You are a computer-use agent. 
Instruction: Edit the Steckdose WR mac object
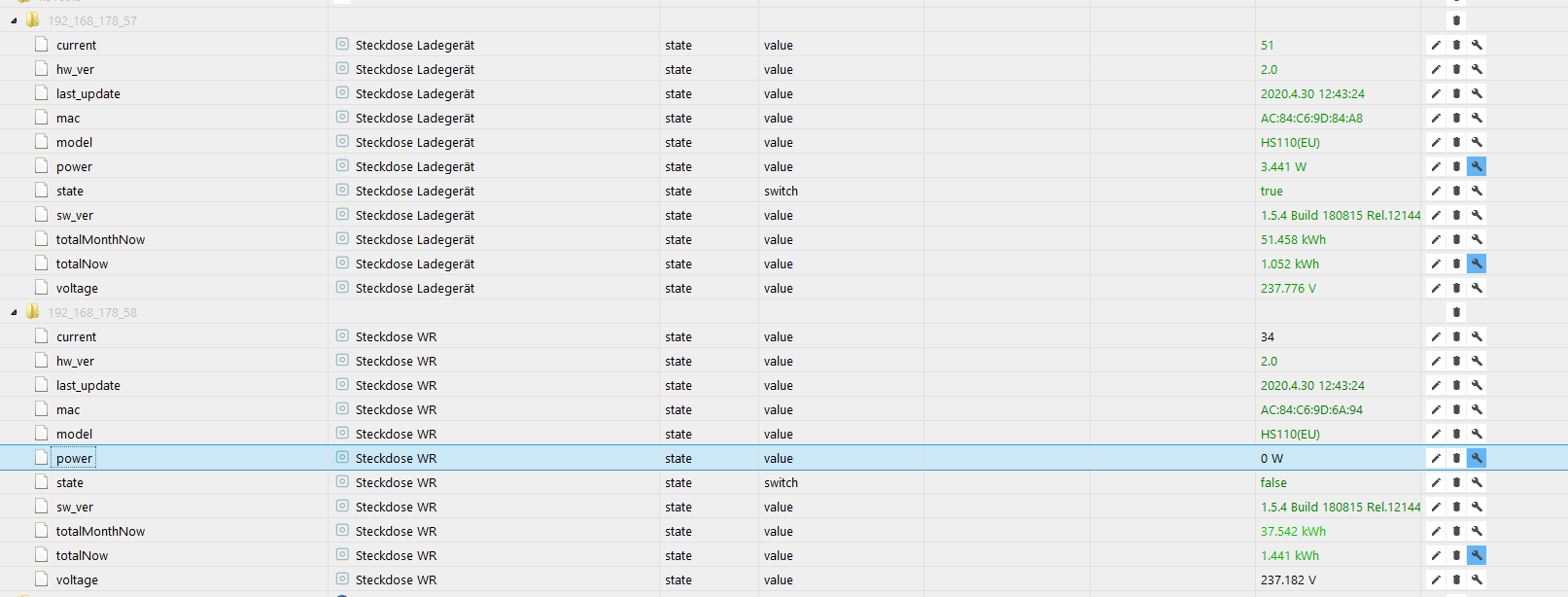(x=1436, y=409)
